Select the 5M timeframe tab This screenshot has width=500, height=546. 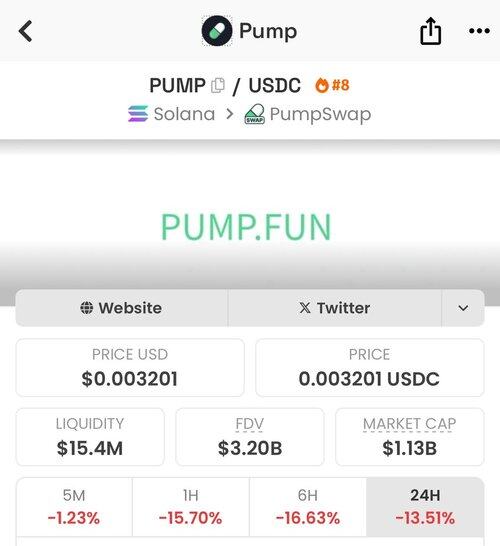pyautogui.click(x=74, y=507)
